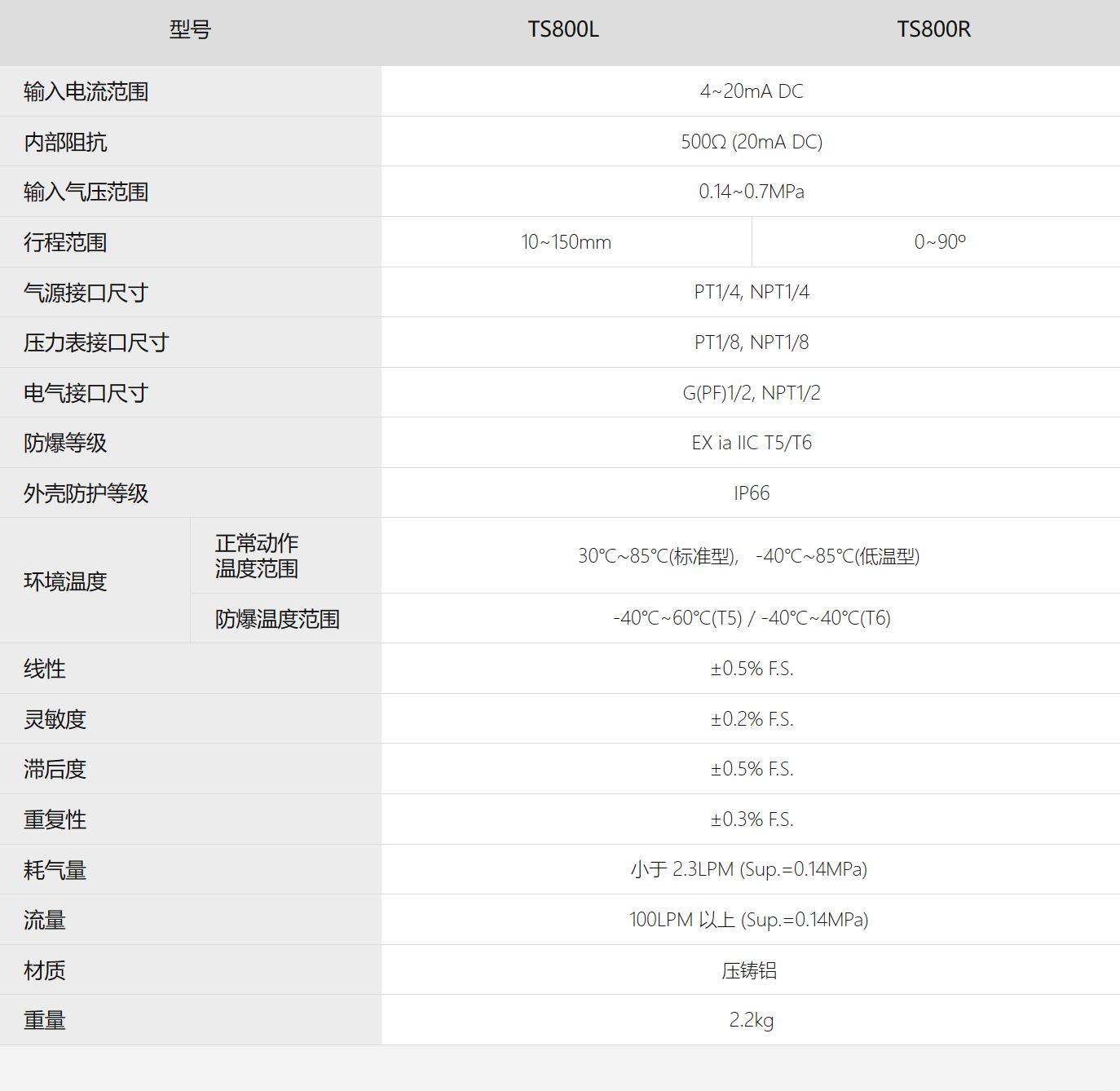Click the EX ia IIC T5/T6 value

[x=751, y=443]
